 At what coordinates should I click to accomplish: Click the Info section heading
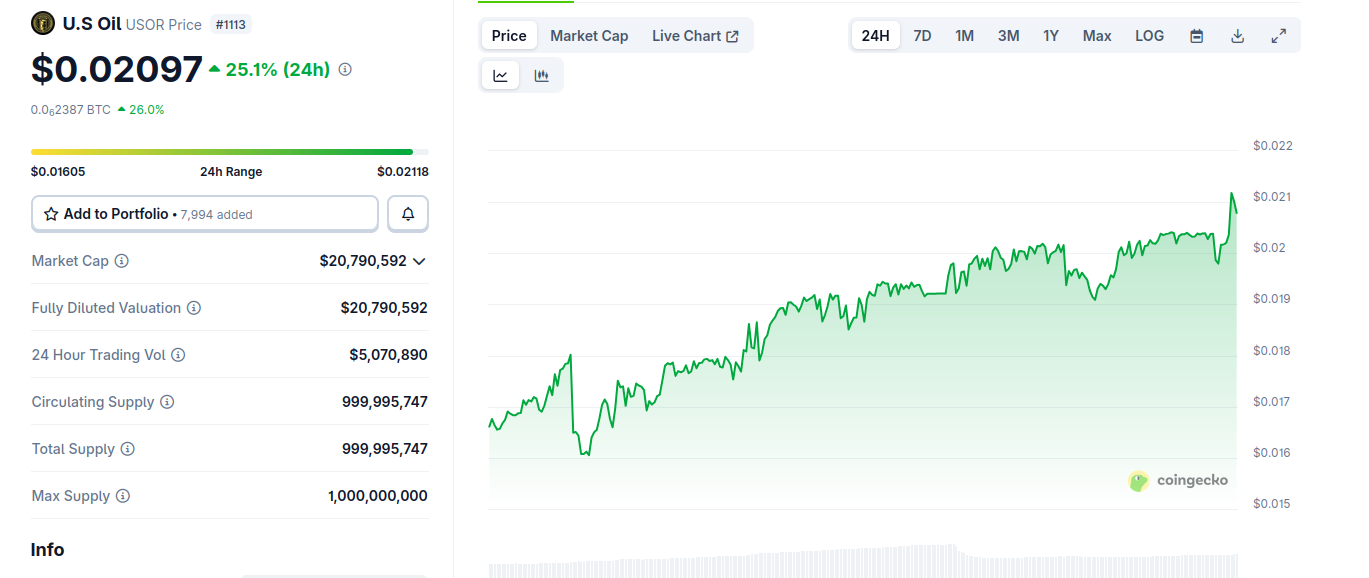47,550
